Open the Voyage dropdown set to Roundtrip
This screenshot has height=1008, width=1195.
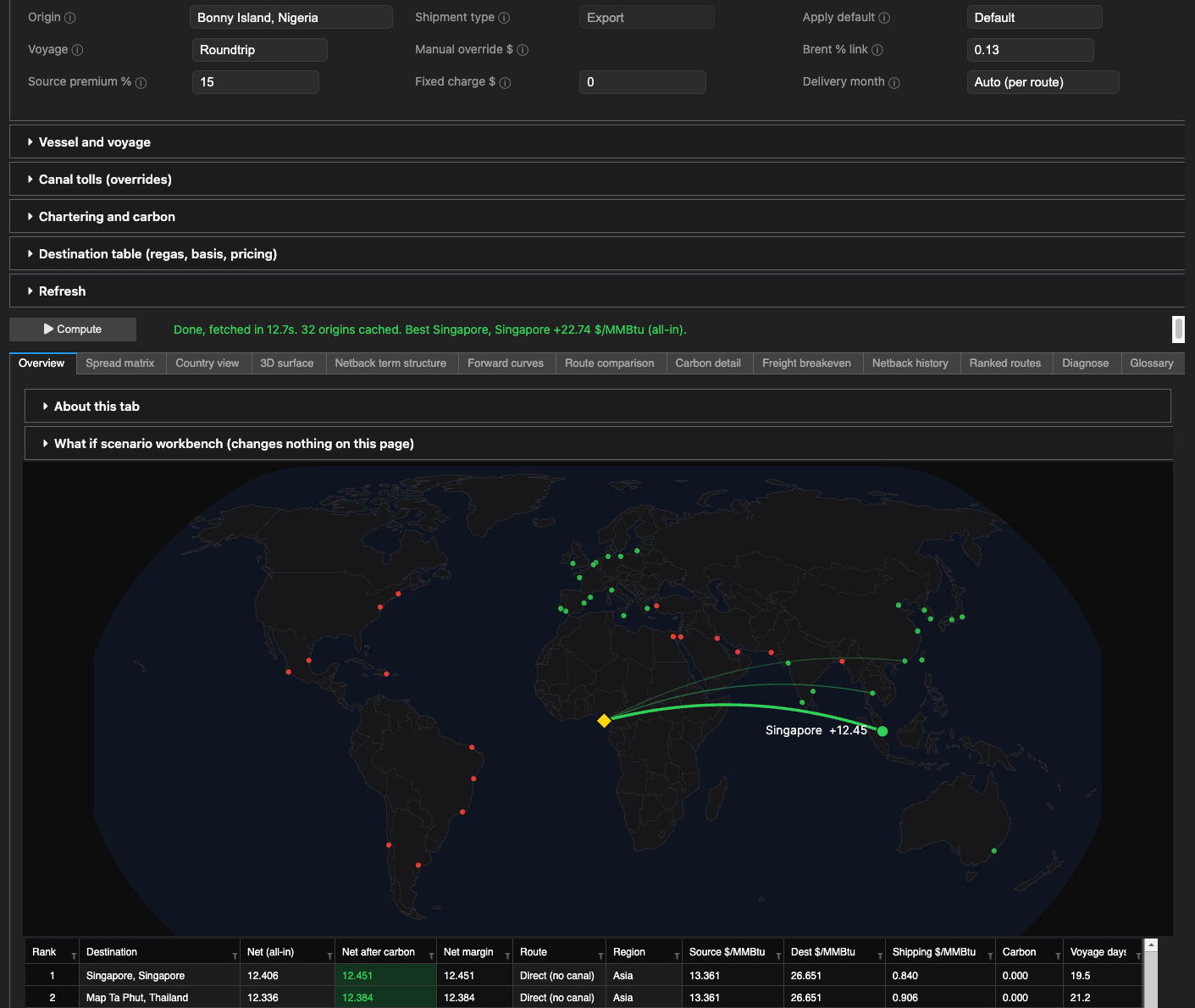(260, 50)
